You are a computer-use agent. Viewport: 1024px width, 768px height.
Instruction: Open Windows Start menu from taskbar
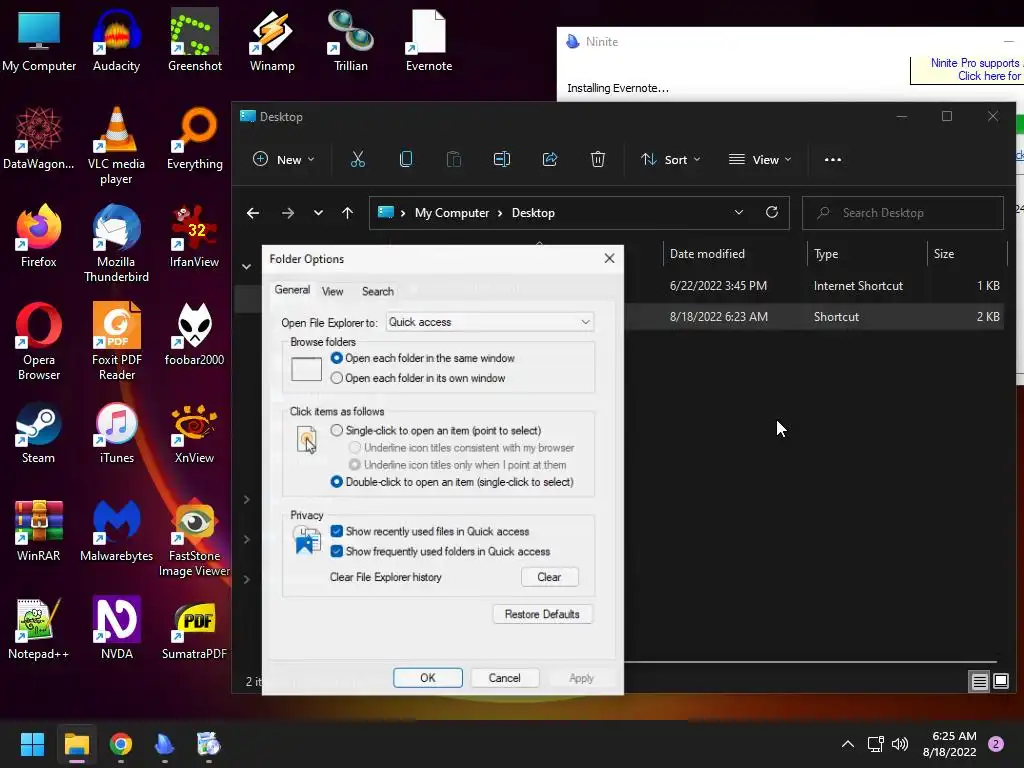click(x=32, y=744)
